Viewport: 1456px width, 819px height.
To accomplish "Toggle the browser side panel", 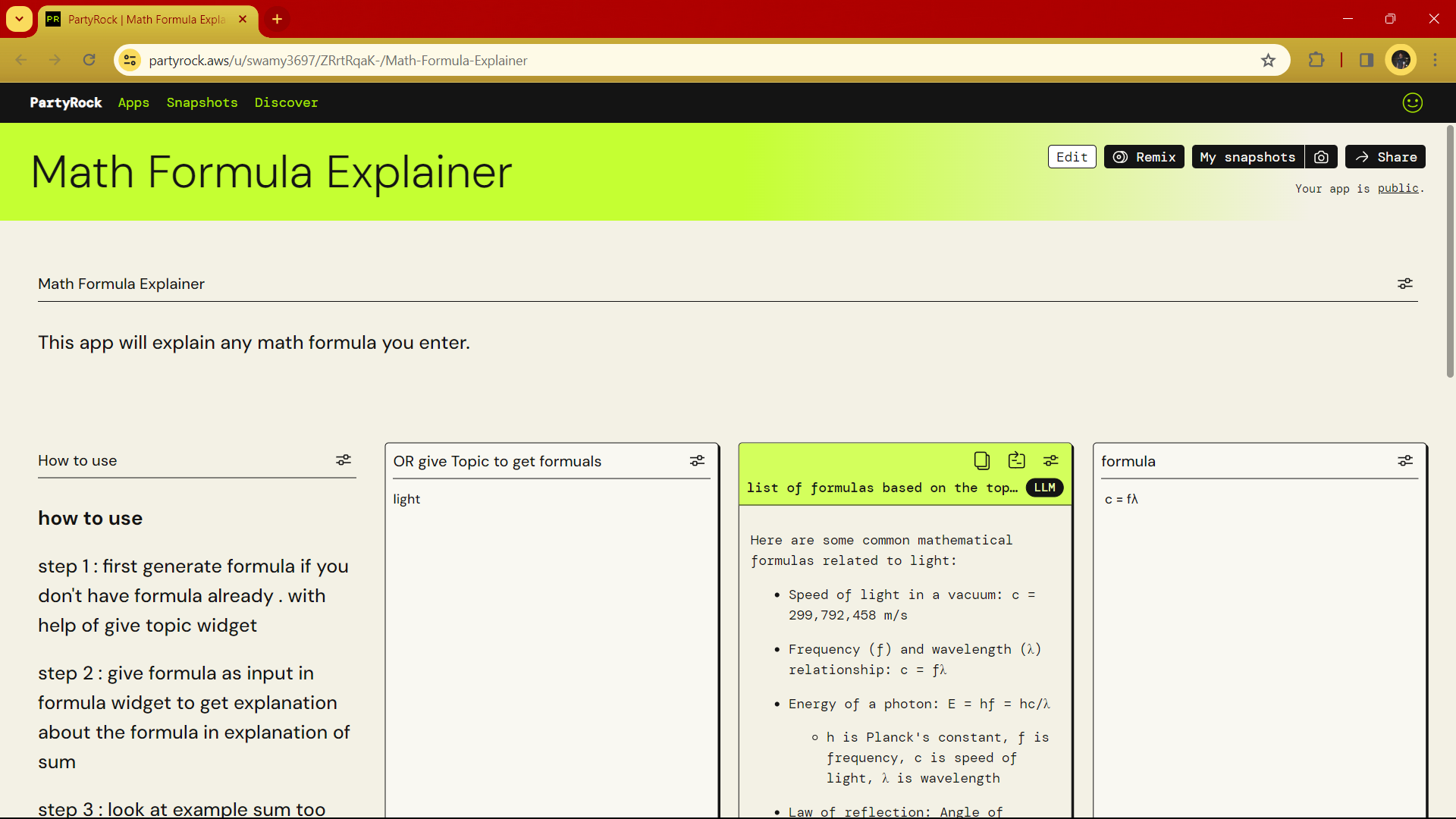I will click(1367, 60).
